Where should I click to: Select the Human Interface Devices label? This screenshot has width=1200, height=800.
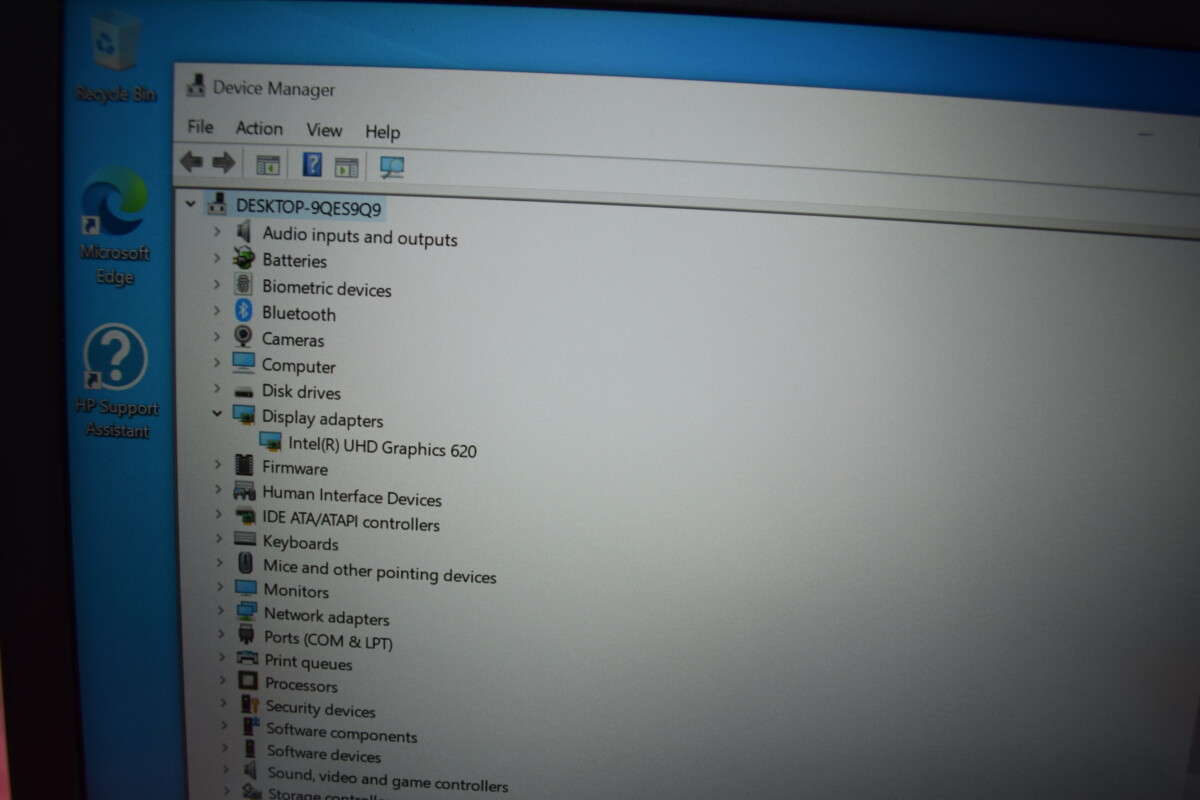pos(352,497)
